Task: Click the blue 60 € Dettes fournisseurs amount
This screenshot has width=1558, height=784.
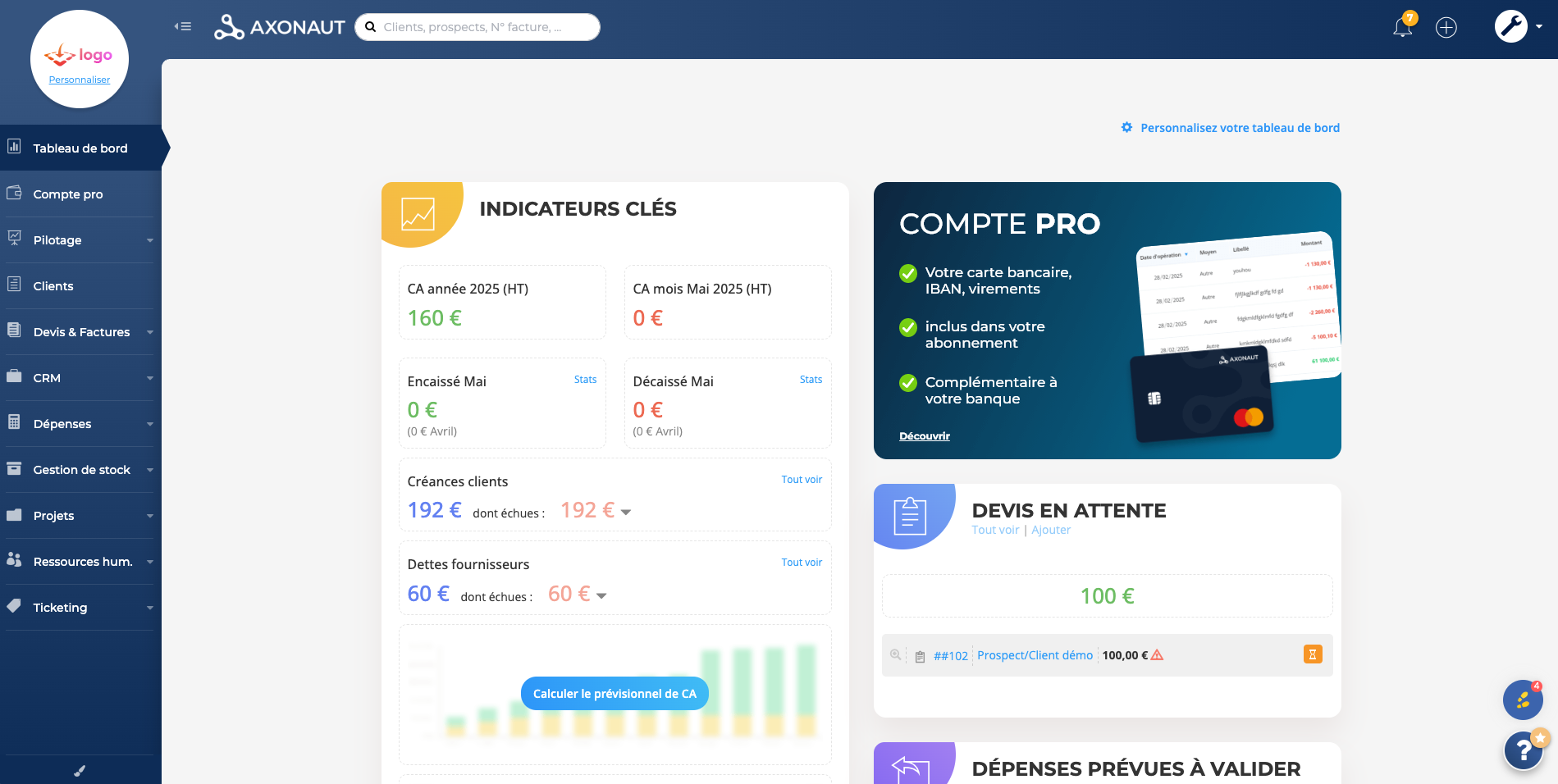Action: point(428,594)
